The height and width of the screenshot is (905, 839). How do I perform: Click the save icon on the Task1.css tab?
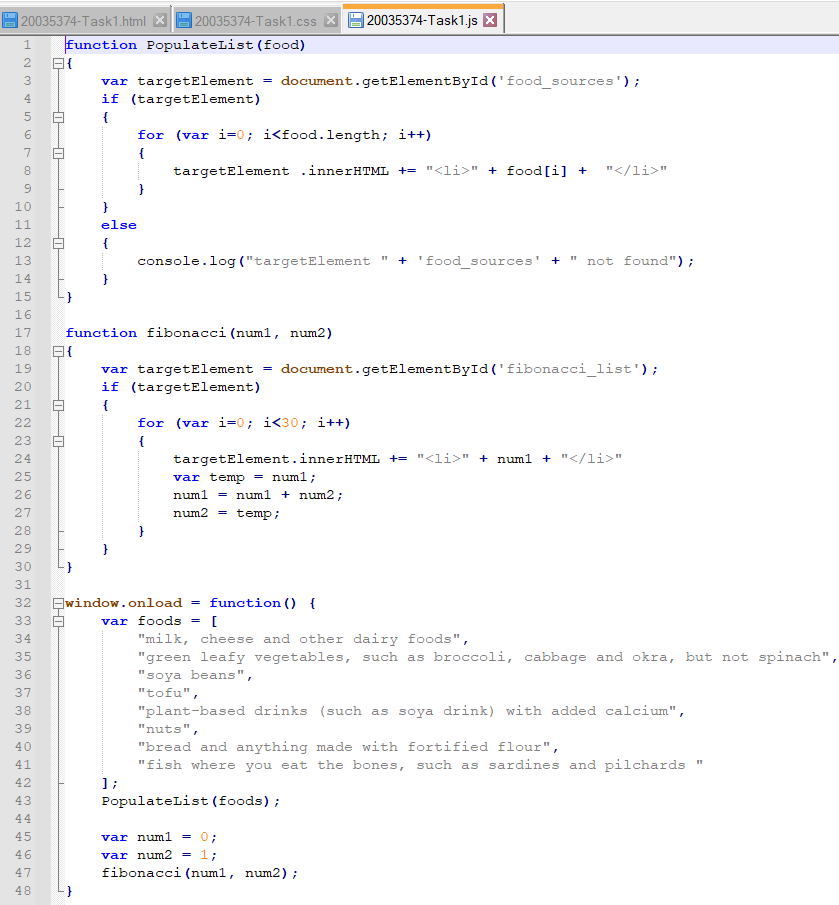point(183,21)
